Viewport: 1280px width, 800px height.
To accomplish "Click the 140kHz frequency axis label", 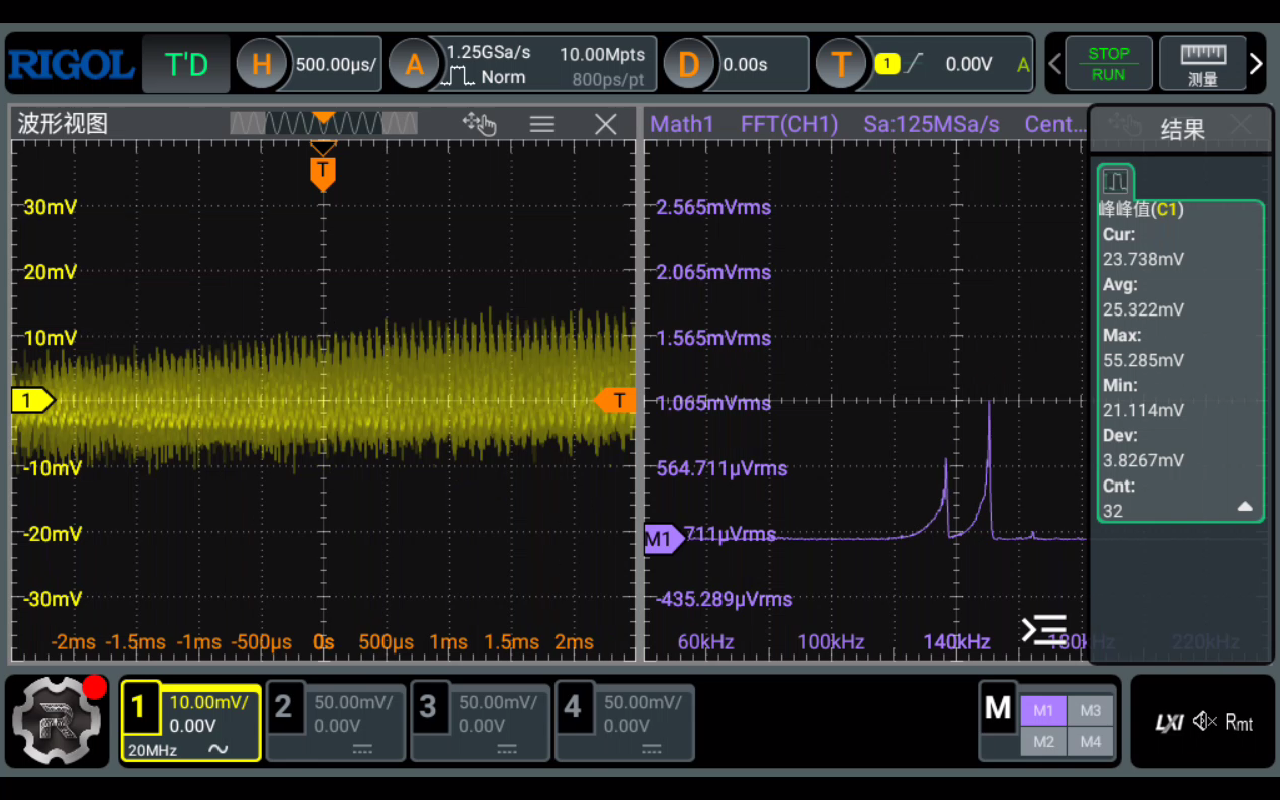I will (957, 642).
